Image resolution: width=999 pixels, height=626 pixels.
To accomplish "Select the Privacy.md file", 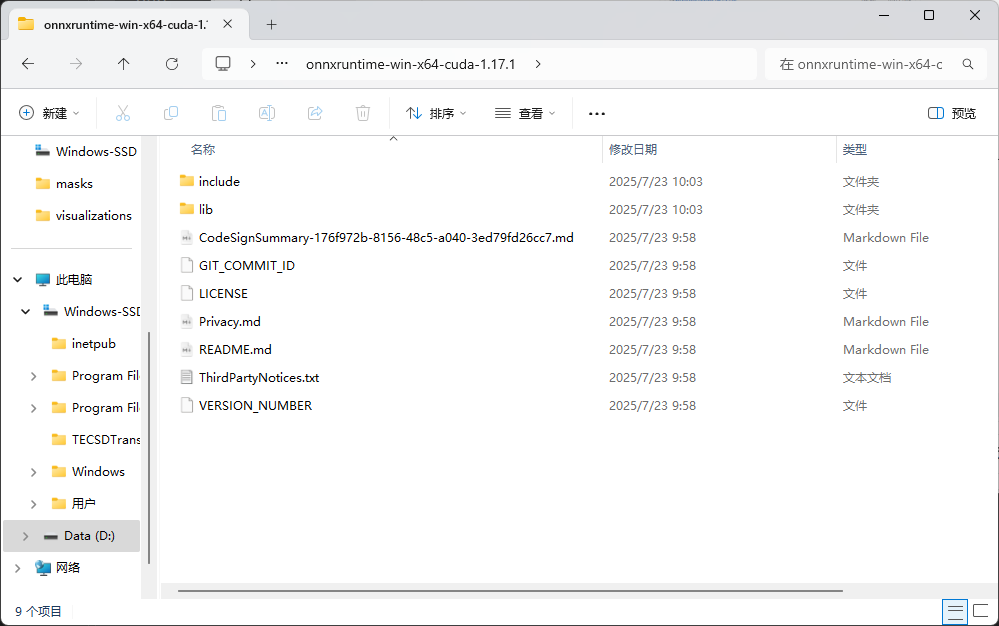I will (229, 322).
